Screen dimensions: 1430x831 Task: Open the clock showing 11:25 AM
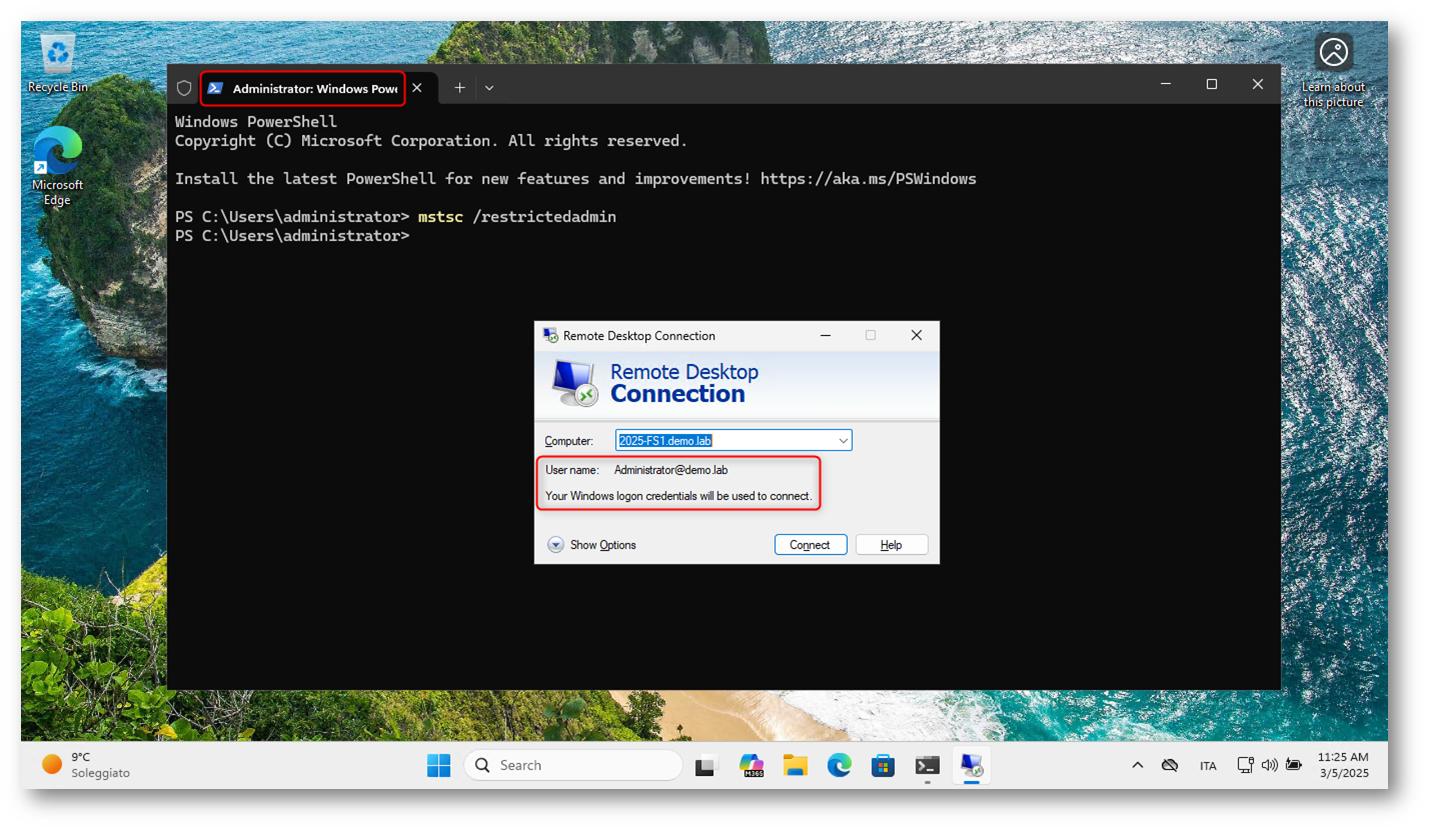[1343, 765]
